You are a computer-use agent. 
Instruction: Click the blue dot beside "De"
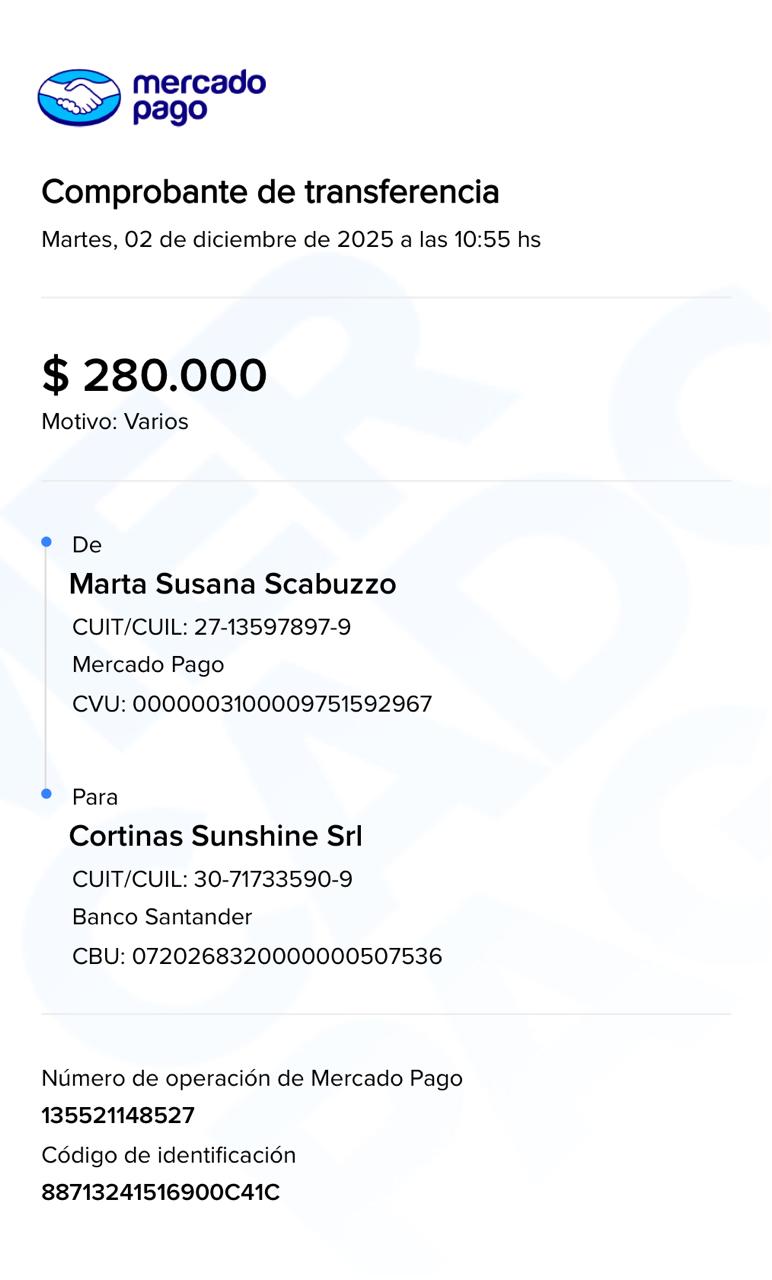tap(46, 542)
